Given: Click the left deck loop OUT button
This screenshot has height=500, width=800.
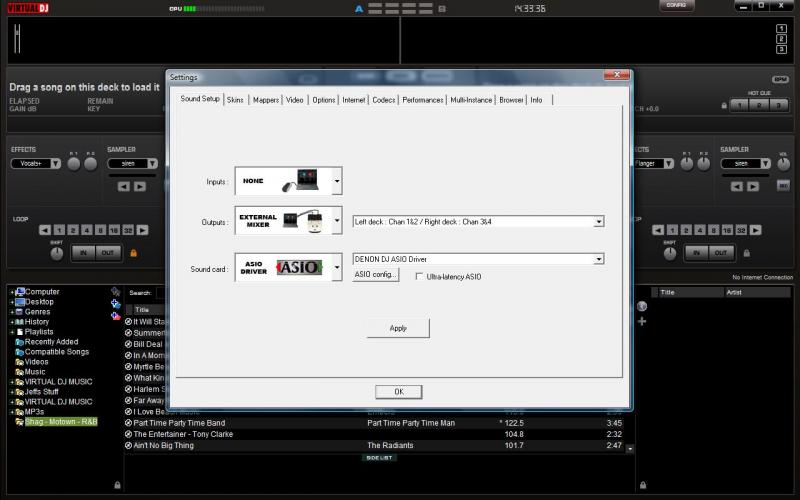Looking at the screenshot, I should [108, 253].
